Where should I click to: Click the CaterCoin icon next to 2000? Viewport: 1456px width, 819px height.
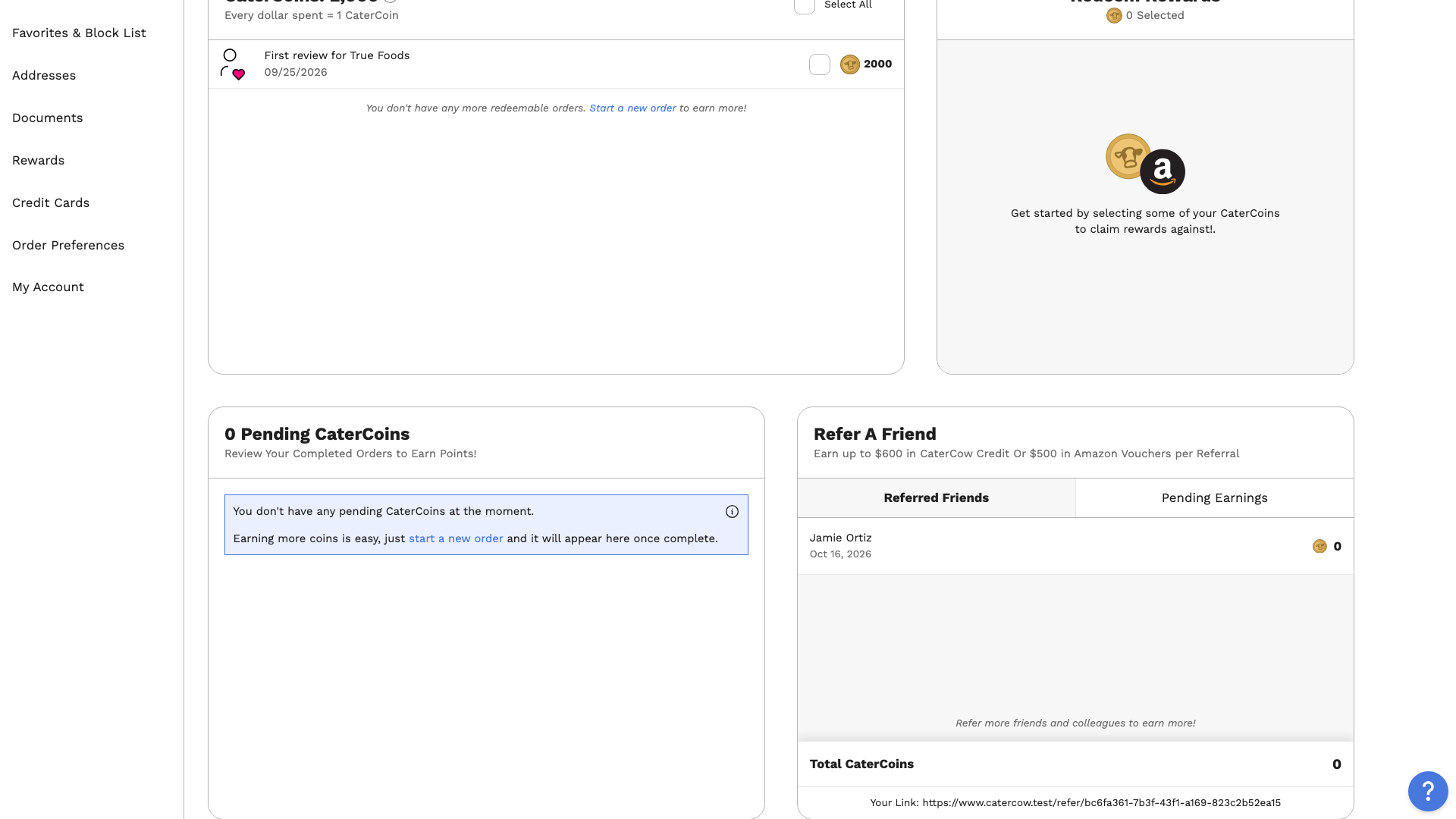click(850, 64)
